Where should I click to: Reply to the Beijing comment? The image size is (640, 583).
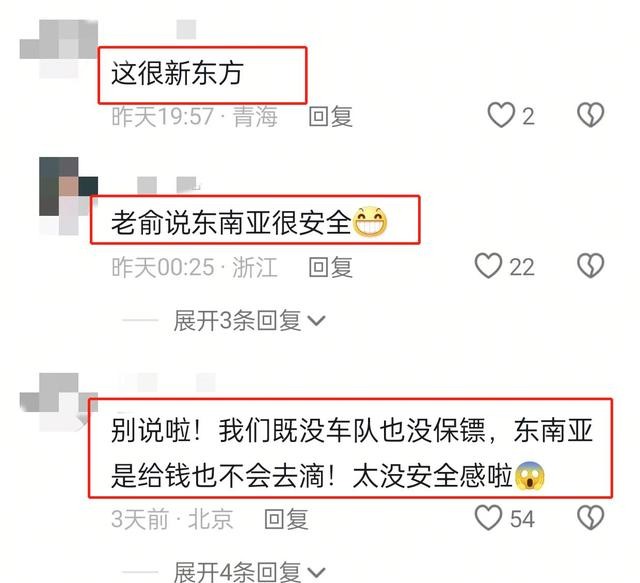point(287,519)
